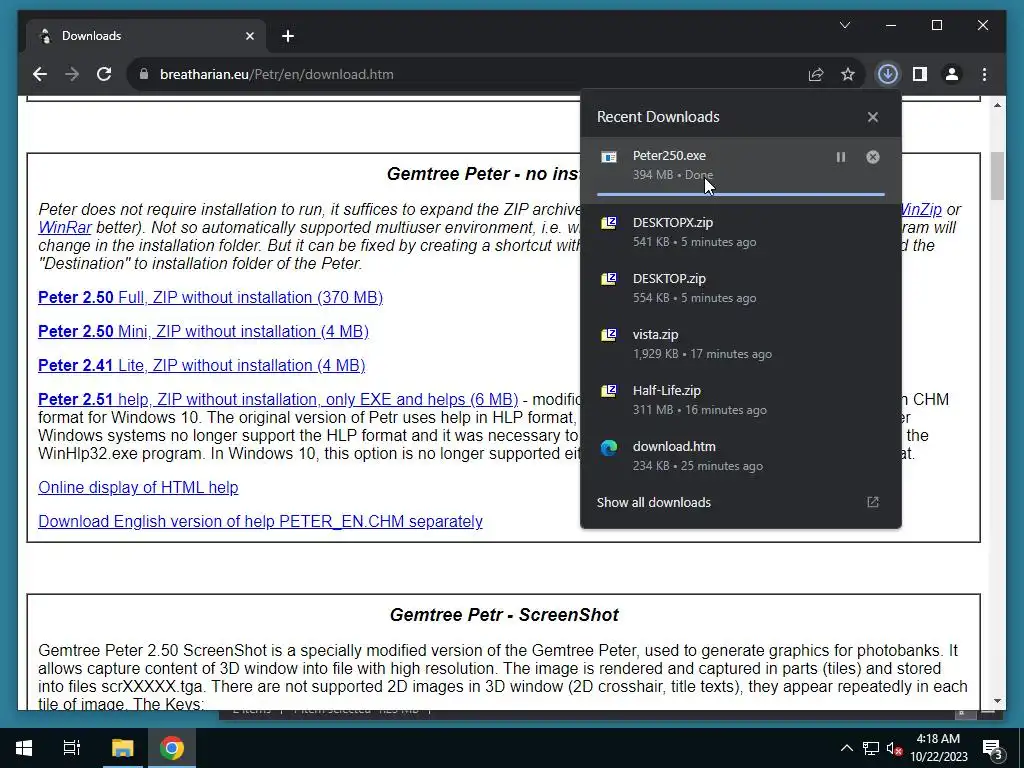This screenshot has width=1024, height=768.
Task: Select the Downloads browser tab
Action: (x=146, y=36)
